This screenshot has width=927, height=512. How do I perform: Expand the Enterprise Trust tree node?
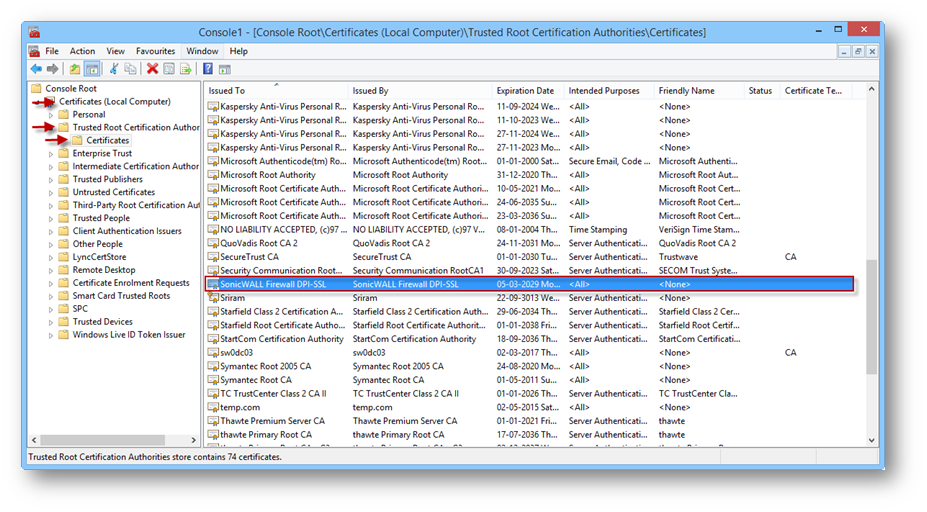52,154
